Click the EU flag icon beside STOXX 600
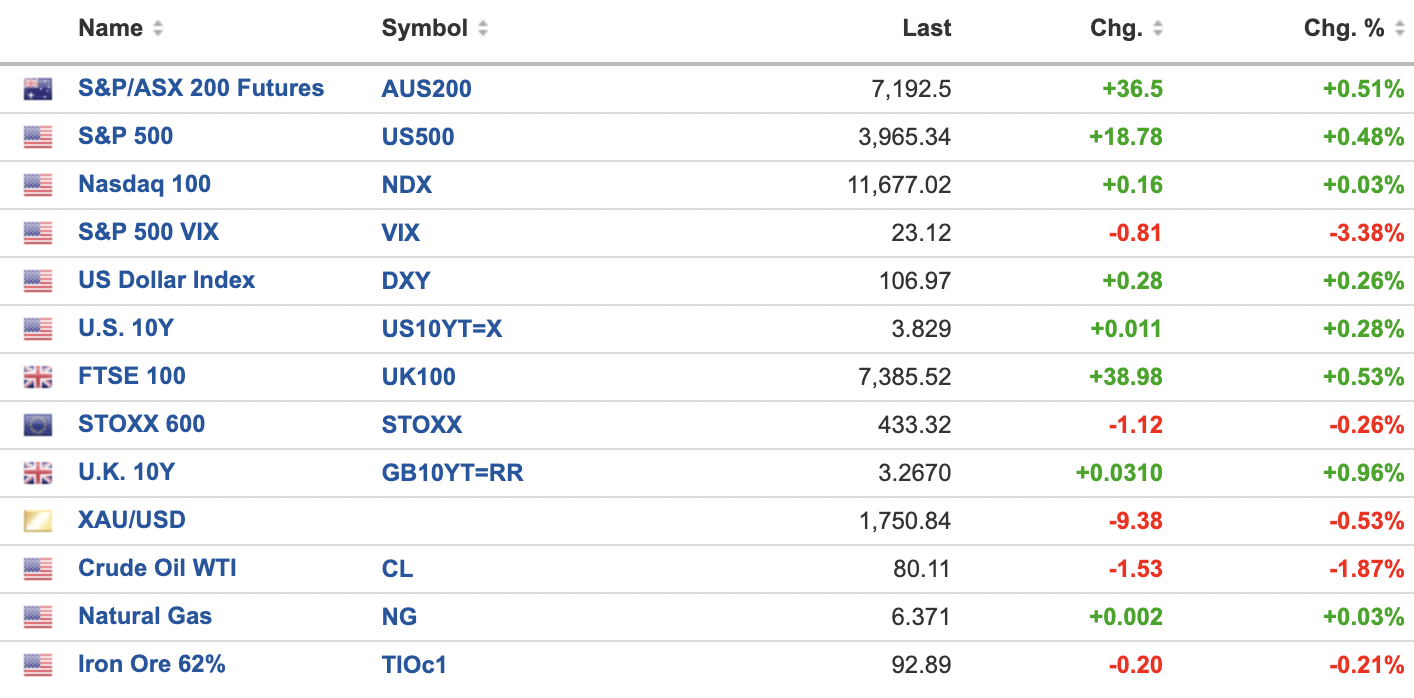The width and height of the screenshot is (1414, 698). [x=38, y=425]
